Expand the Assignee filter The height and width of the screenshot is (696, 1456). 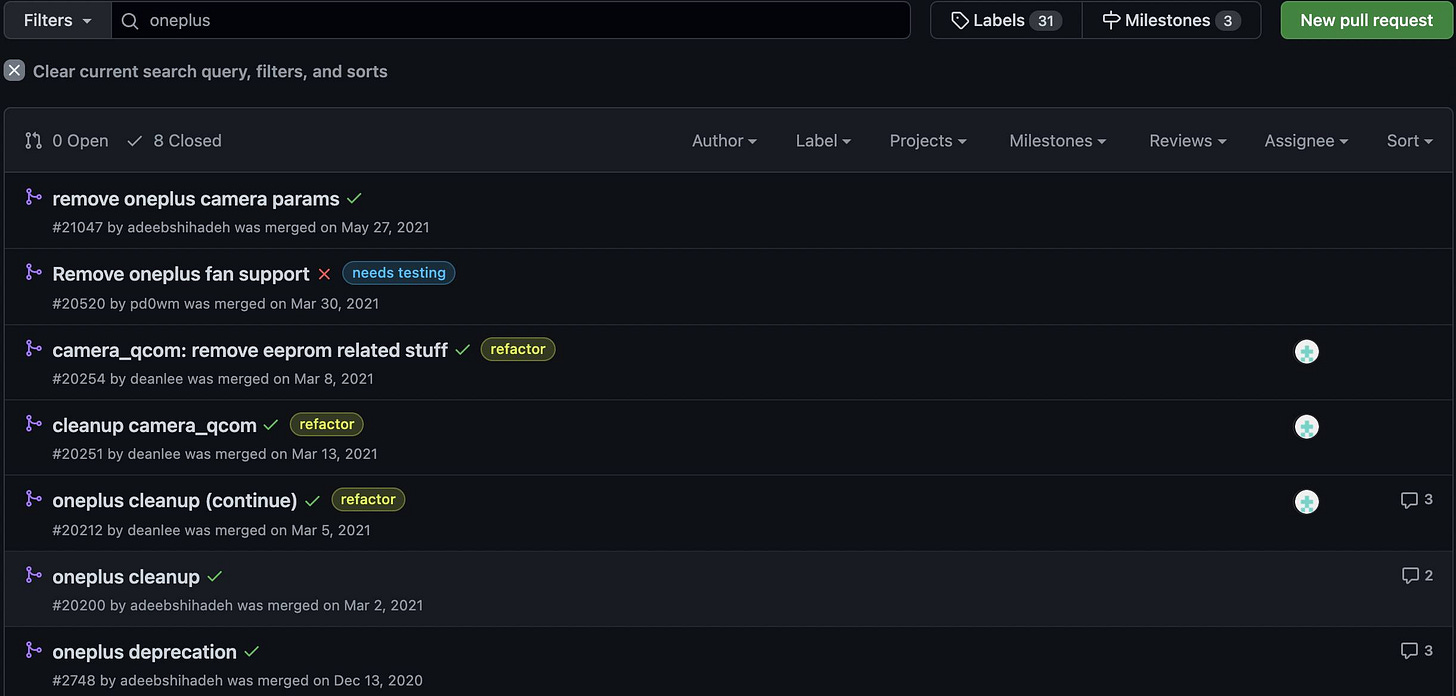(1306, 141)
